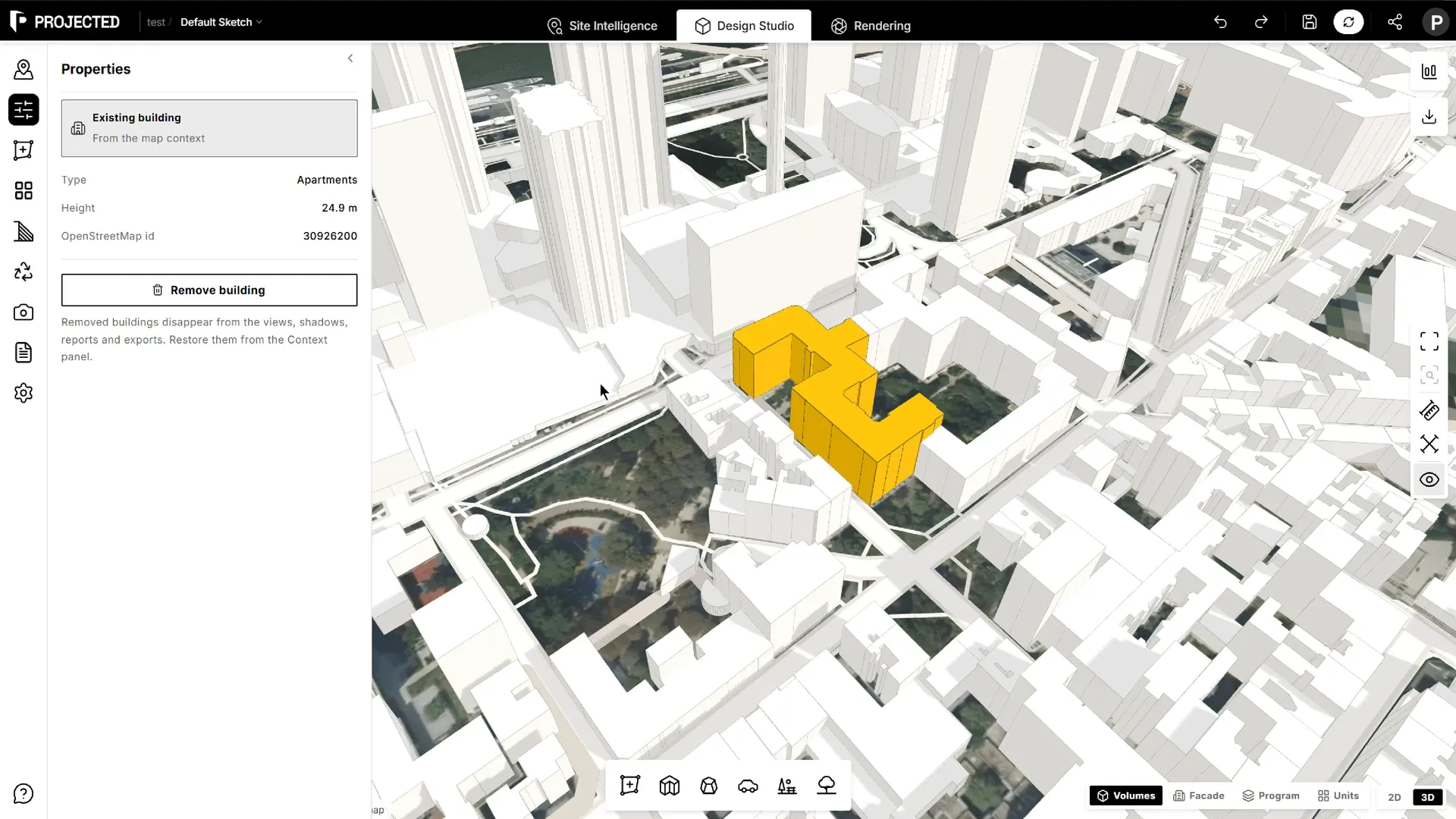Open the Design Studio tab

pyautogui.click(x=744, y=26)
